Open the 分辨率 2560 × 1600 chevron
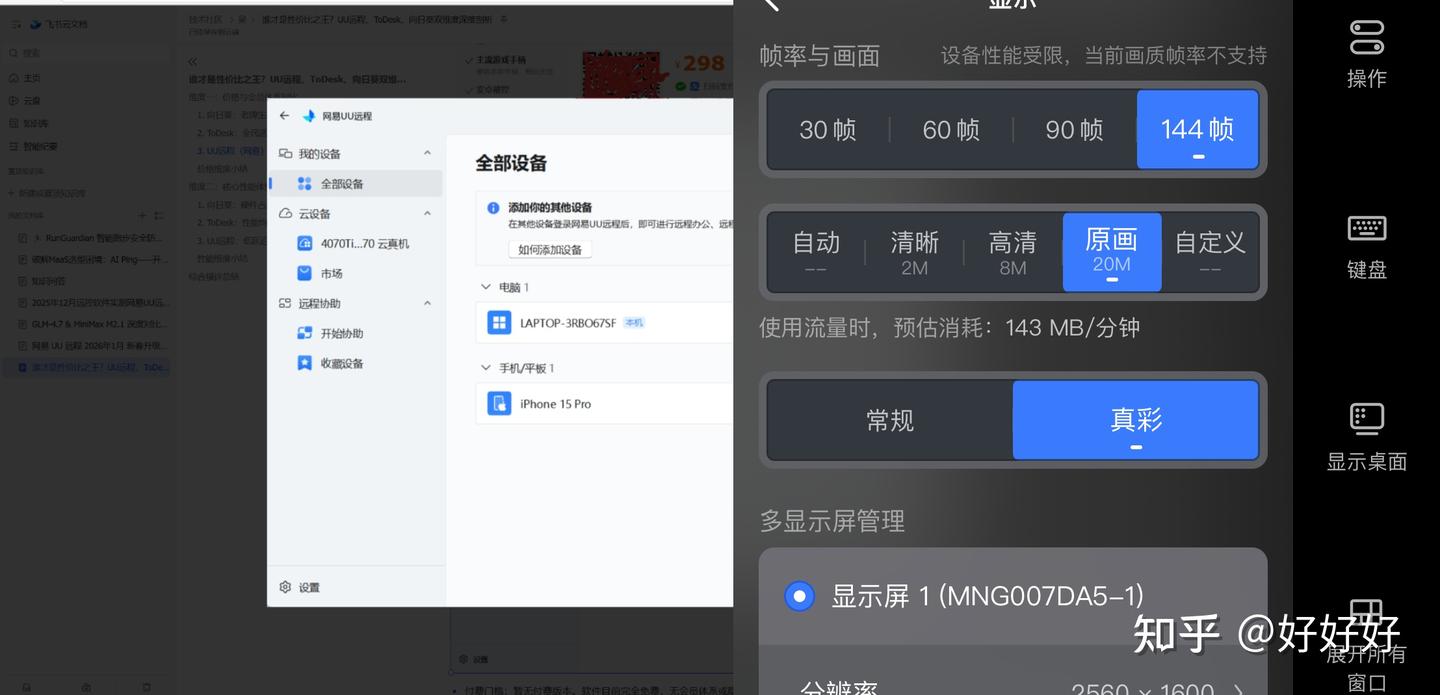Image resolution: width=1440 pixels, height=695 pixels. point(1240,689)
